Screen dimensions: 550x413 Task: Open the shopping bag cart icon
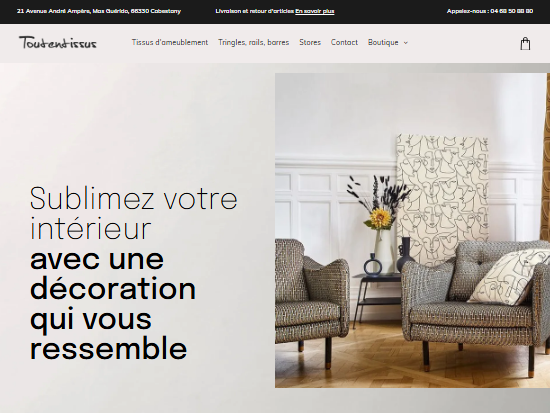(x=525, y=44)
